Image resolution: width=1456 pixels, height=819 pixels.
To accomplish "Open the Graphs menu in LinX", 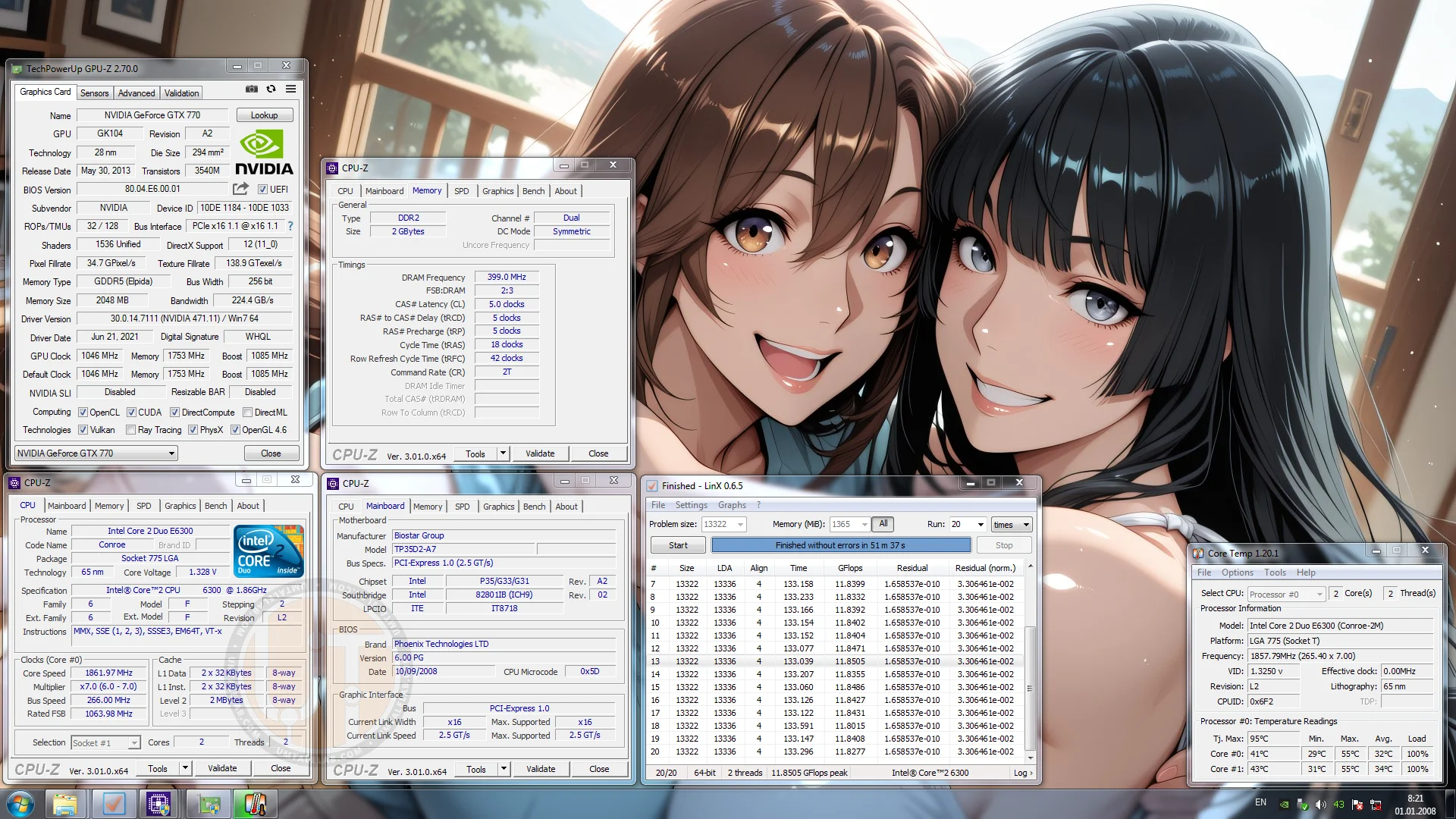I will pyautogui.click(x=732, y=505).
